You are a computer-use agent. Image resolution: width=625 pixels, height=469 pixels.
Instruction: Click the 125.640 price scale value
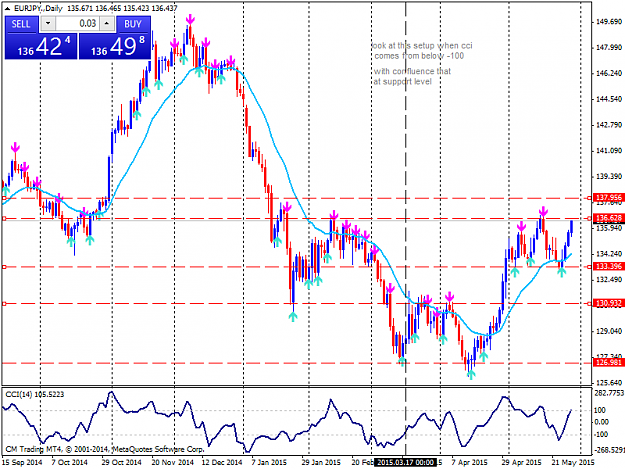pos(609,383)
